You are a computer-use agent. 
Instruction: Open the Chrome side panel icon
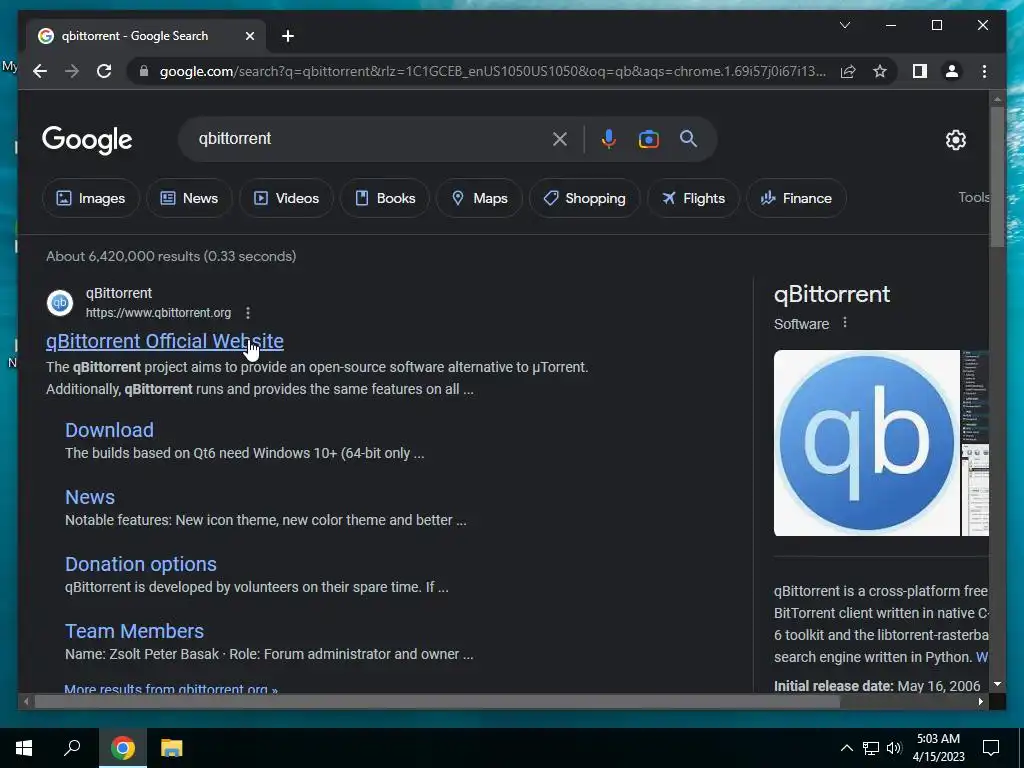(x=920, y=71)
